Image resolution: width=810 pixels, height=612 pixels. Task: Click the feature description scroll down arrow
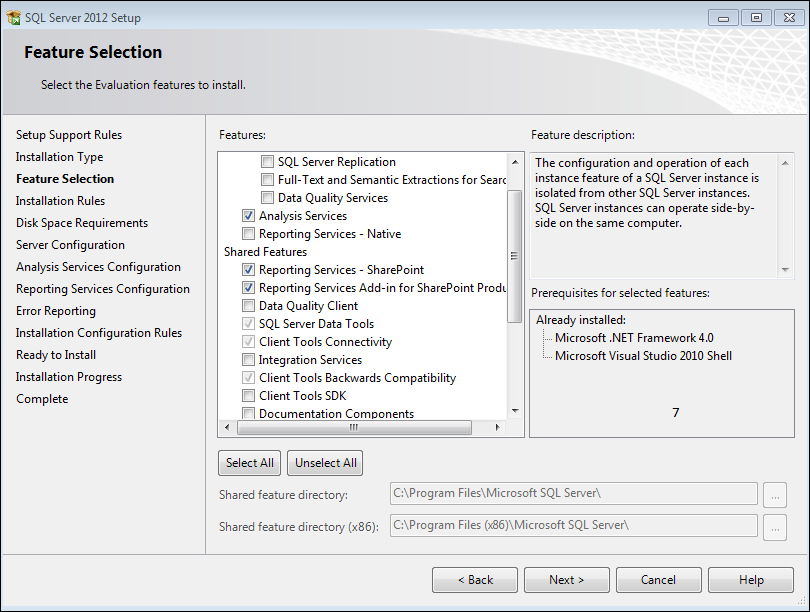785,270
